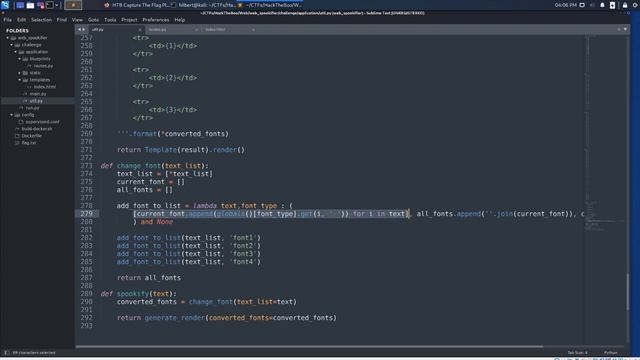Expand the static folder

coord(20,73)
